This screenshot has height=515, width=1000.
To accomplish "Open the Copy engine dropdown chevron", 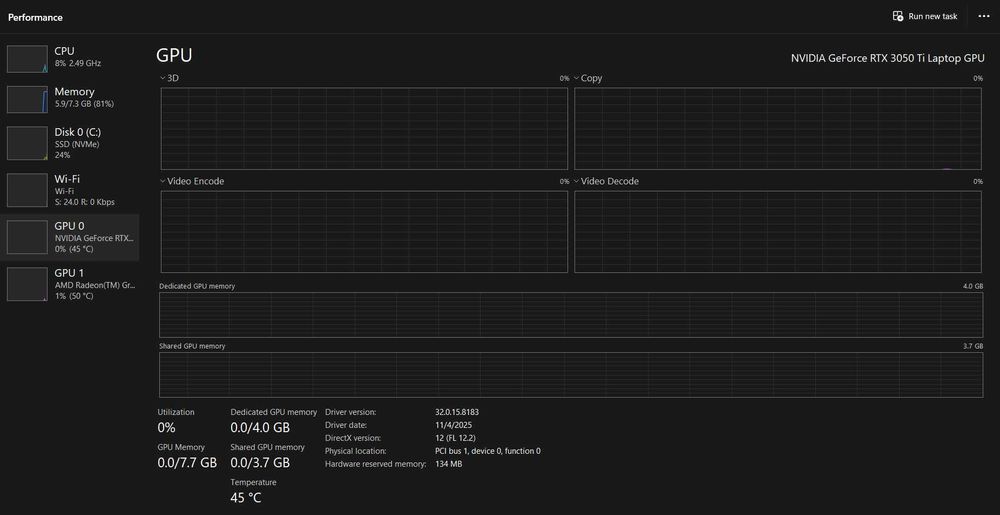I will (577, 78).
